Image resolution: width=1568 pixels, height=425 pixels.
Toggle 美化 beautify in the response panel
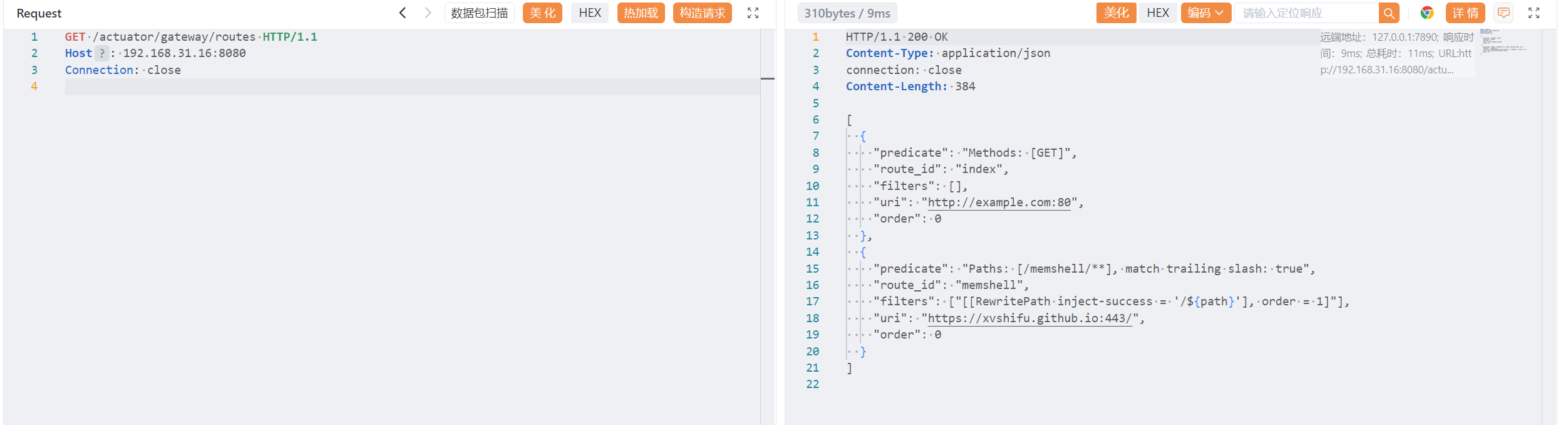[1116, 13]
